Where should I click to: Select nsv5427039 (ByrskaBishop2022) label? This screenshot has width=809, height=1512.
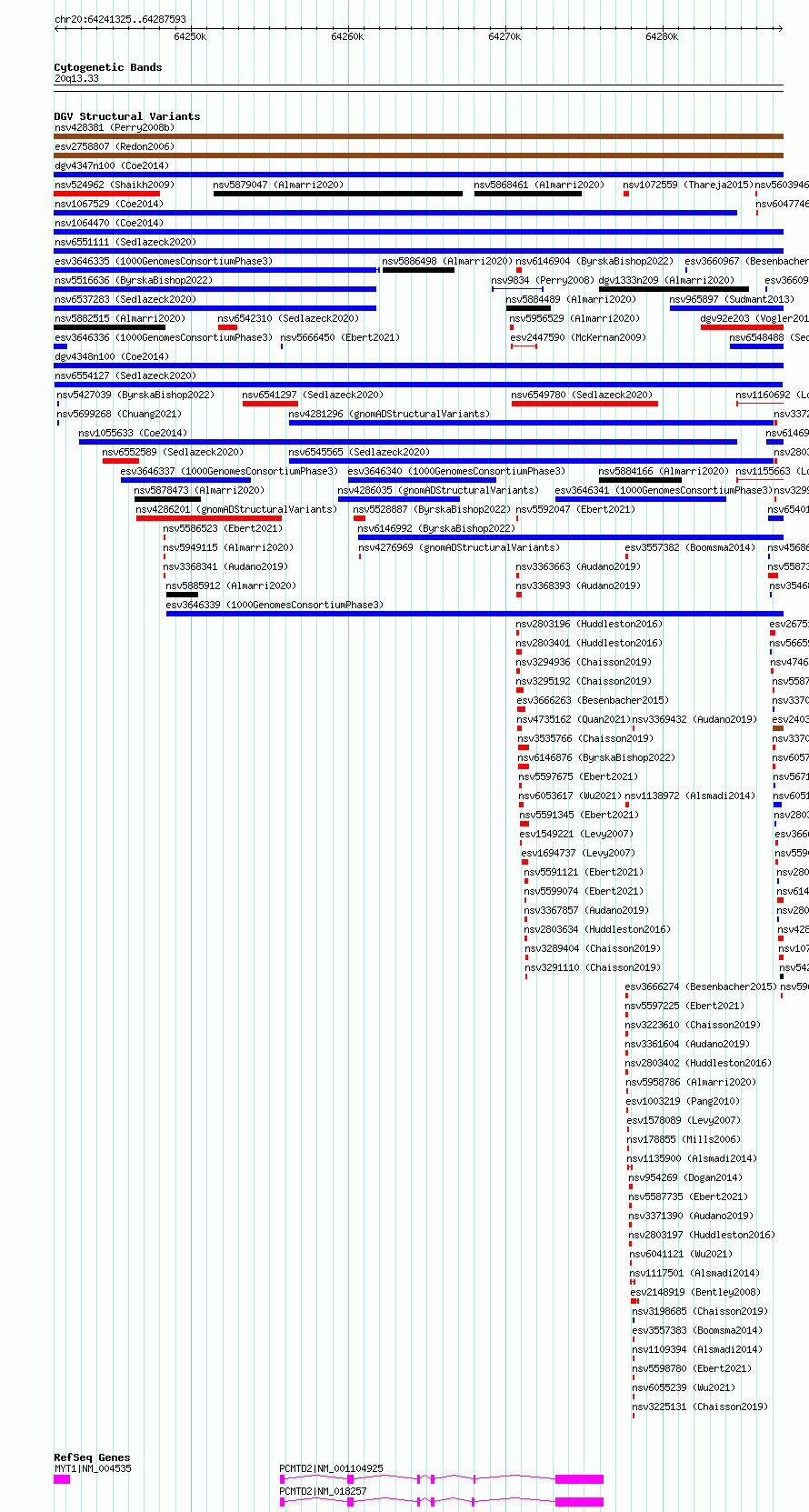click(135, 395)
